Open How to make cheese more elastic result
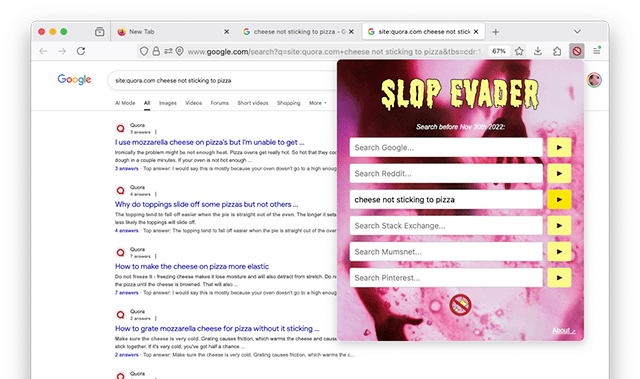 click(192, 266)
